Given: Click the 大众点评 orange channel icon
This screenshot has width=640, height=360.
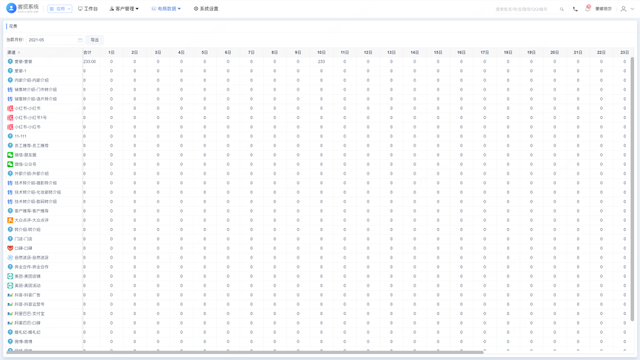Looking at the screenshot, I should pos(10,220).
